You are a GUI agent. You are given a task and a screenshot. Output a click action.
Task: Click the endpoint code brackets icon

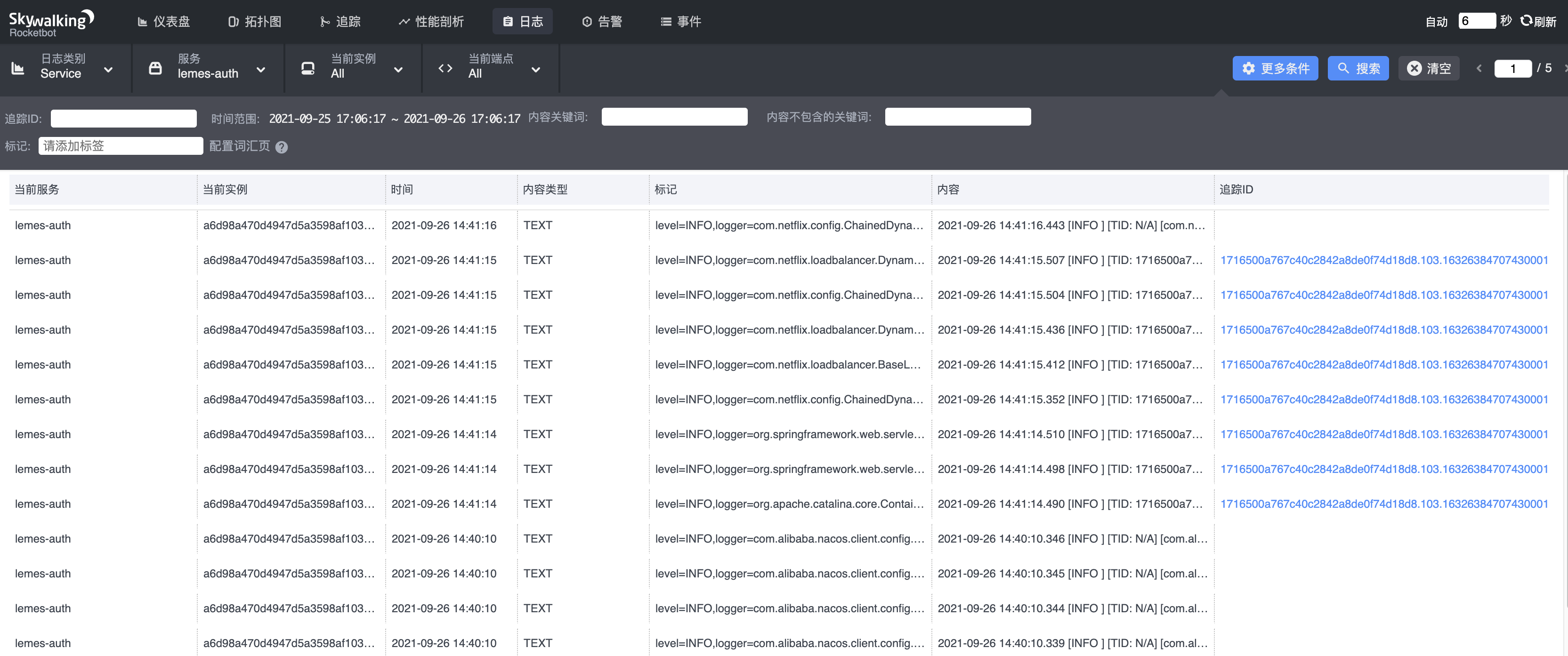pyautogui.click(x=445, y=68)
